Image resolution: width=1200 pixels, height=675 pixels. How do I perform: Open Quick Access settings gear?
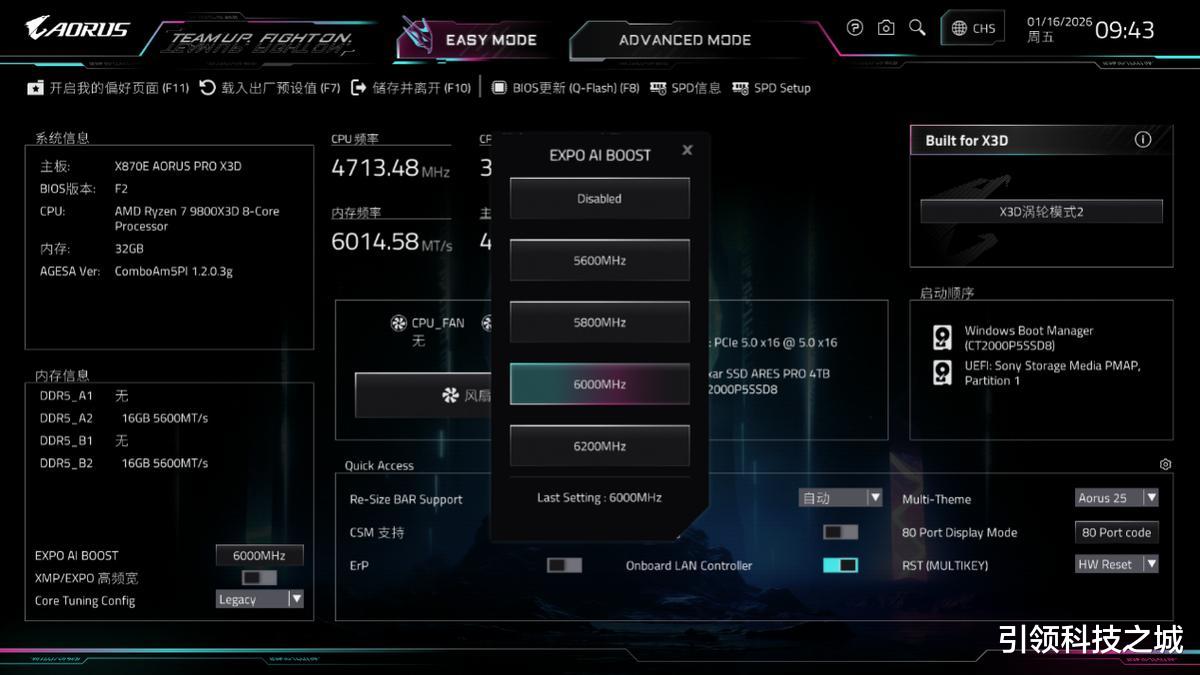[x=1165, y=464]
